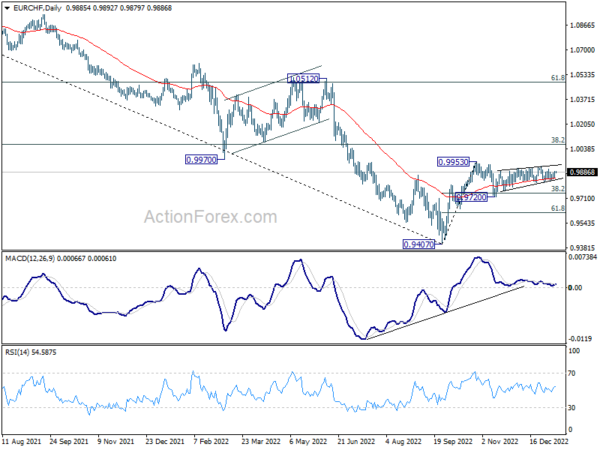Click the 0.93815 price axis value

point(582,248)
